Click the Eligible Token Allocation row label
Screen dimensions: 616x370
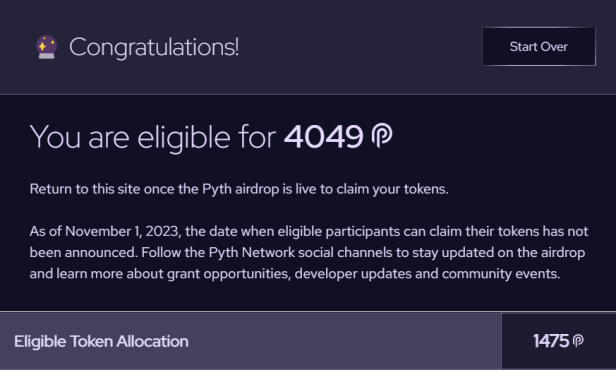pyautogui.click(x=101, y=341)
